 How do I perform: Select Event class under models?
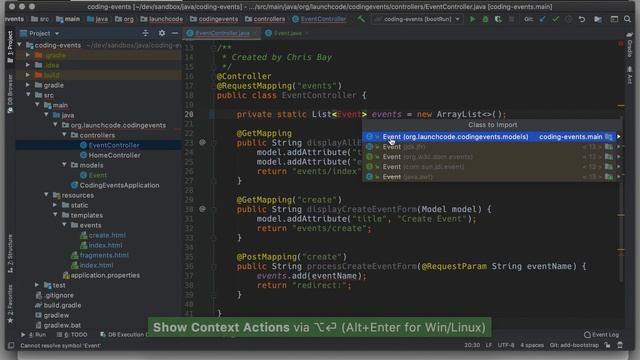click(x=98, y=175)
